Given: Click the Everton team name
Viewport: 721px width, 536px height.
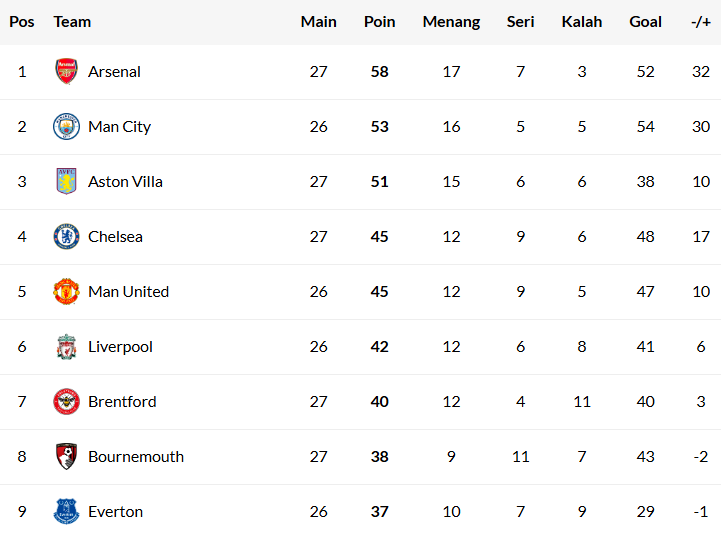Looking at the screenshot, I should tap(115, 512).
